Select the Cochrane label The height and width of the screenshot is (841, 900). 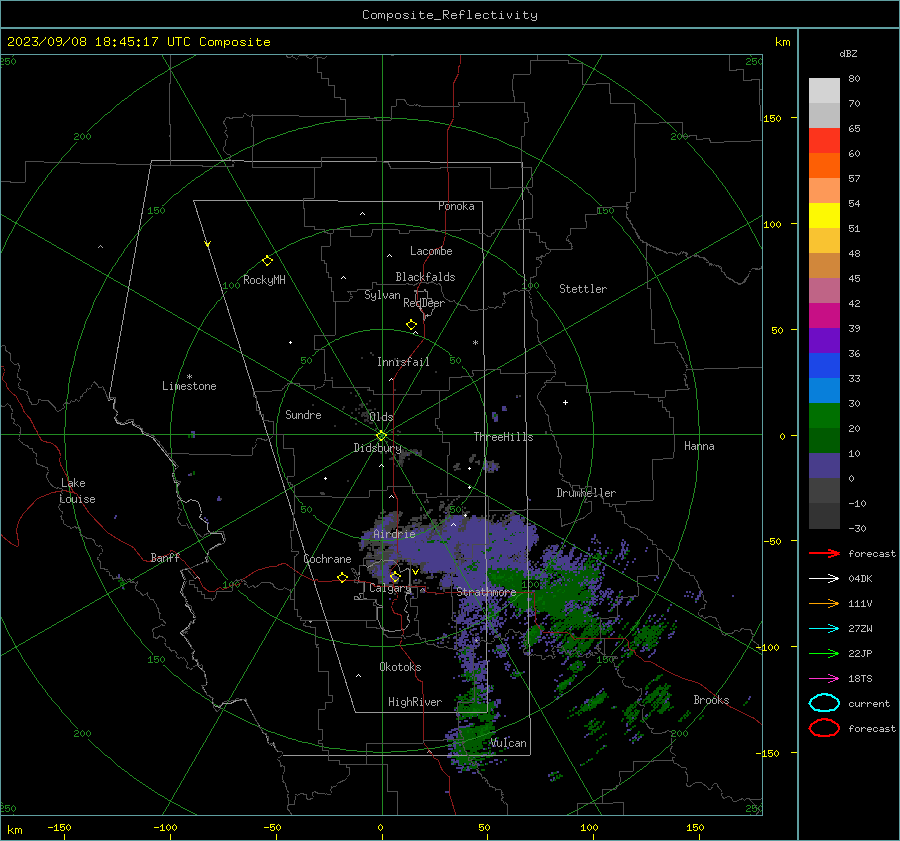click(x=327, y=559)
